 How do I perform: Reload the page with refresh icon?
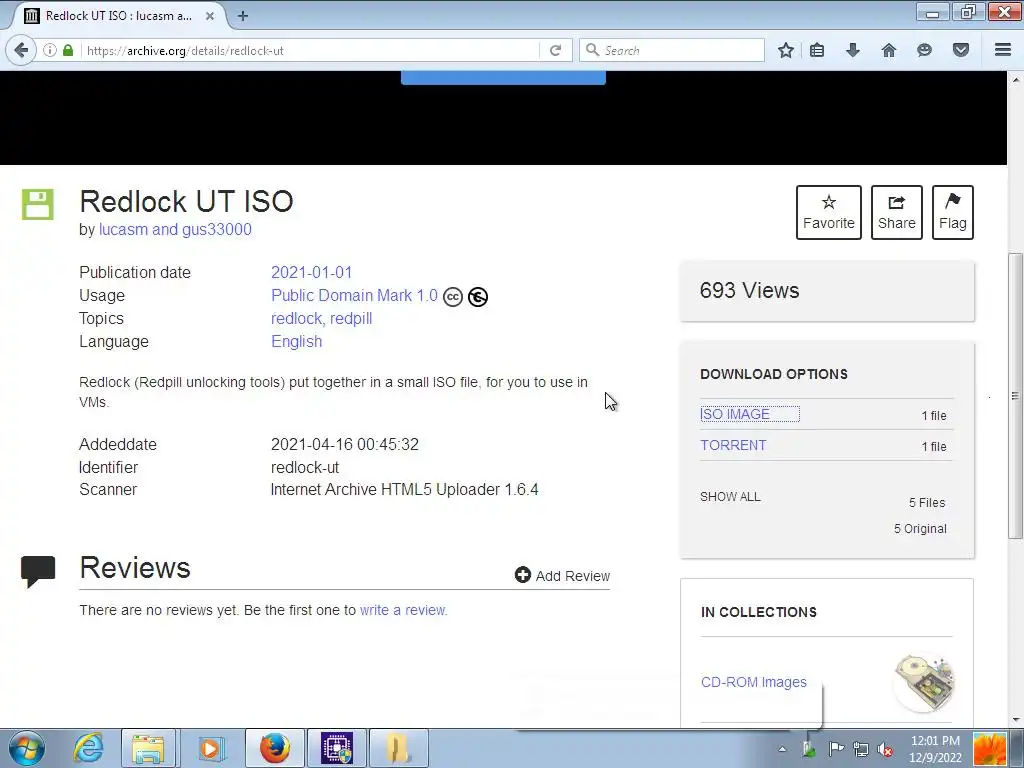[x=556, y=50]
